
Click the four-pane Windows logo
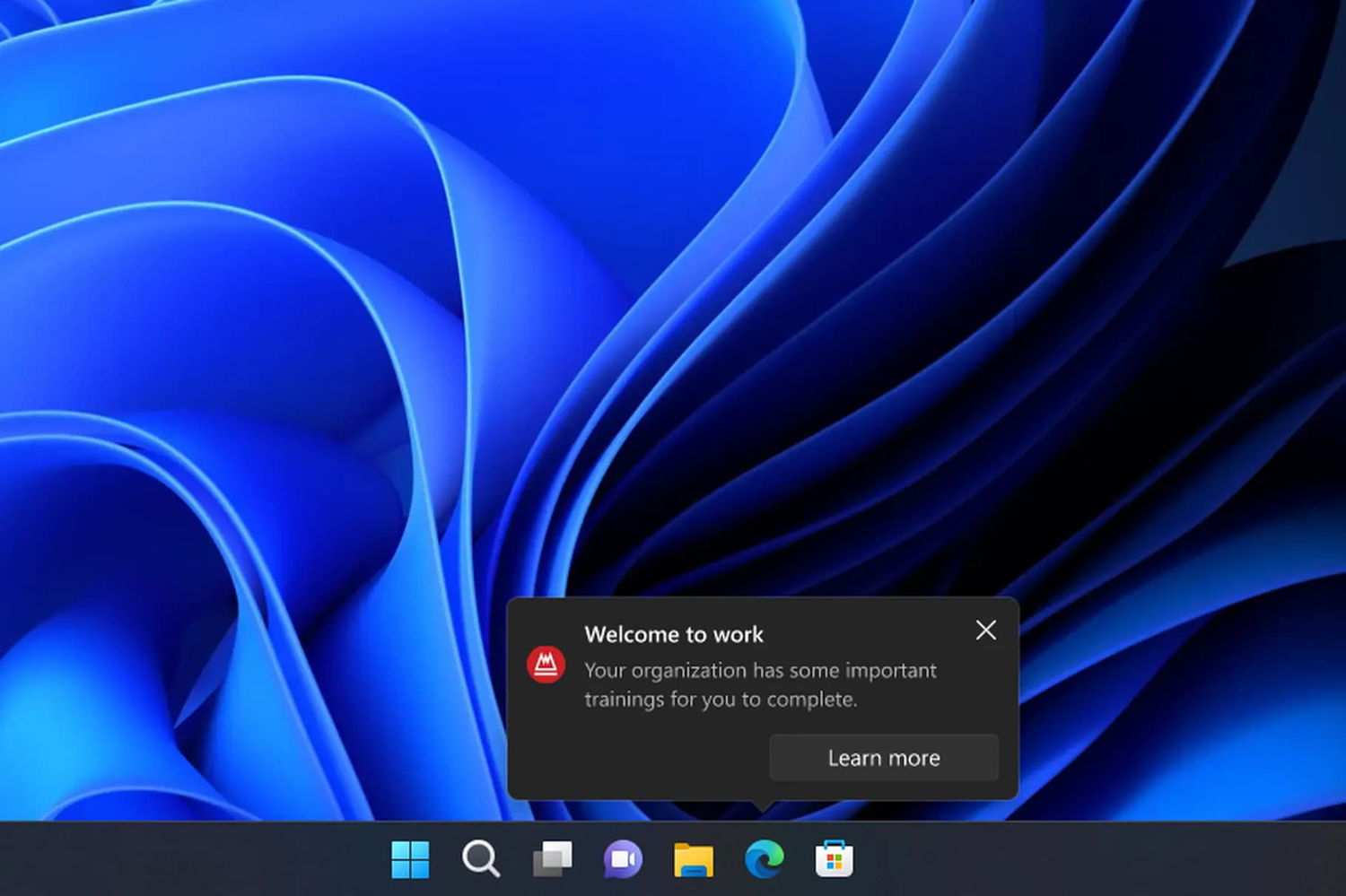tap(410, 859)
